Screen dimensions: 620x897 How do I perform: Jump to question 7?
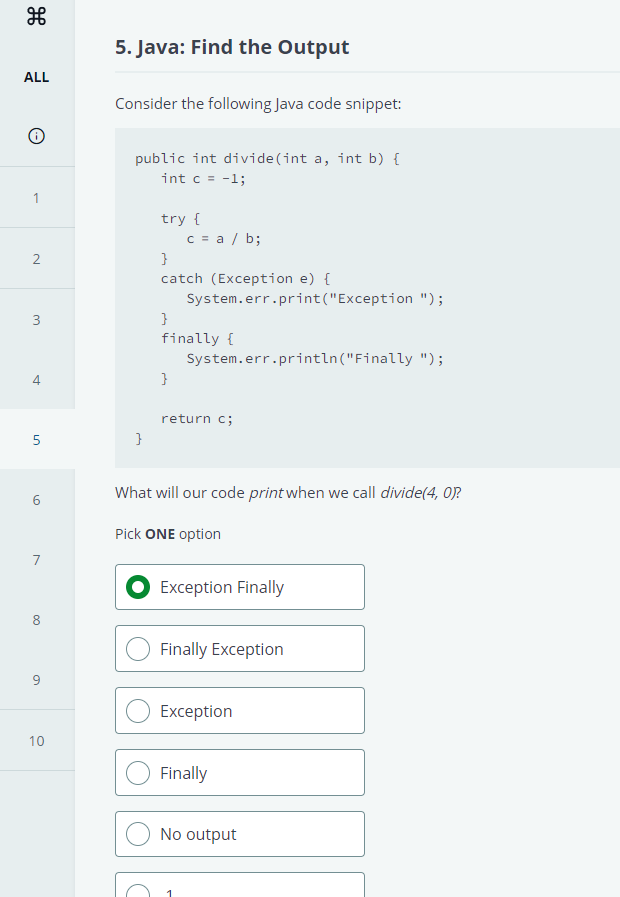click(x=37, y=559)
